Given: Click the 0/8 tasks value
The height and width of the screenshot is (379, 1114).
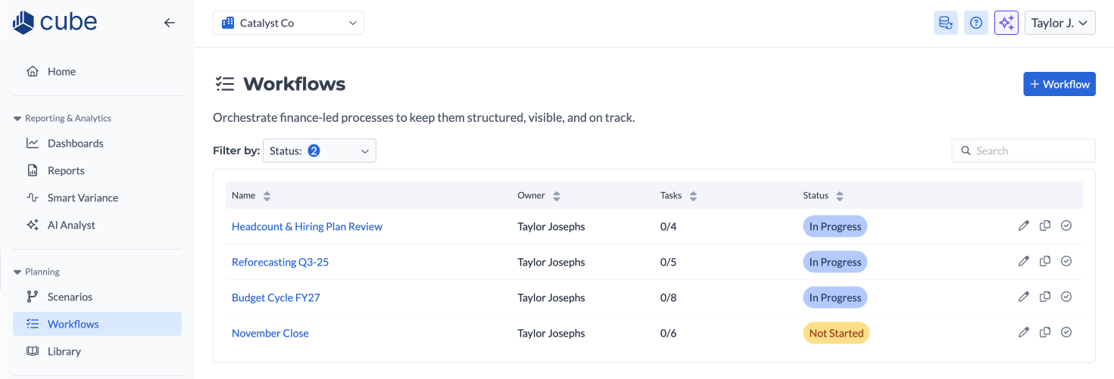Looking at the screenshot, I should coord(669,297).
